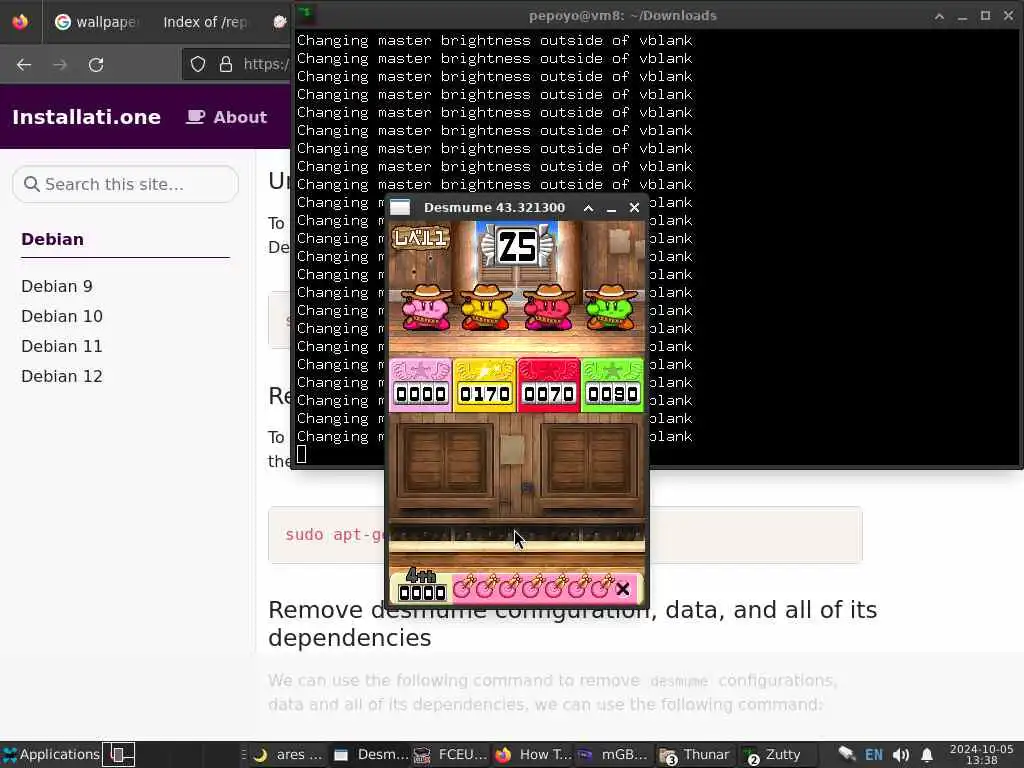Switch to the ares taskbar window
This screenshot has width=1024, height=768.
[x=288, y=754]
